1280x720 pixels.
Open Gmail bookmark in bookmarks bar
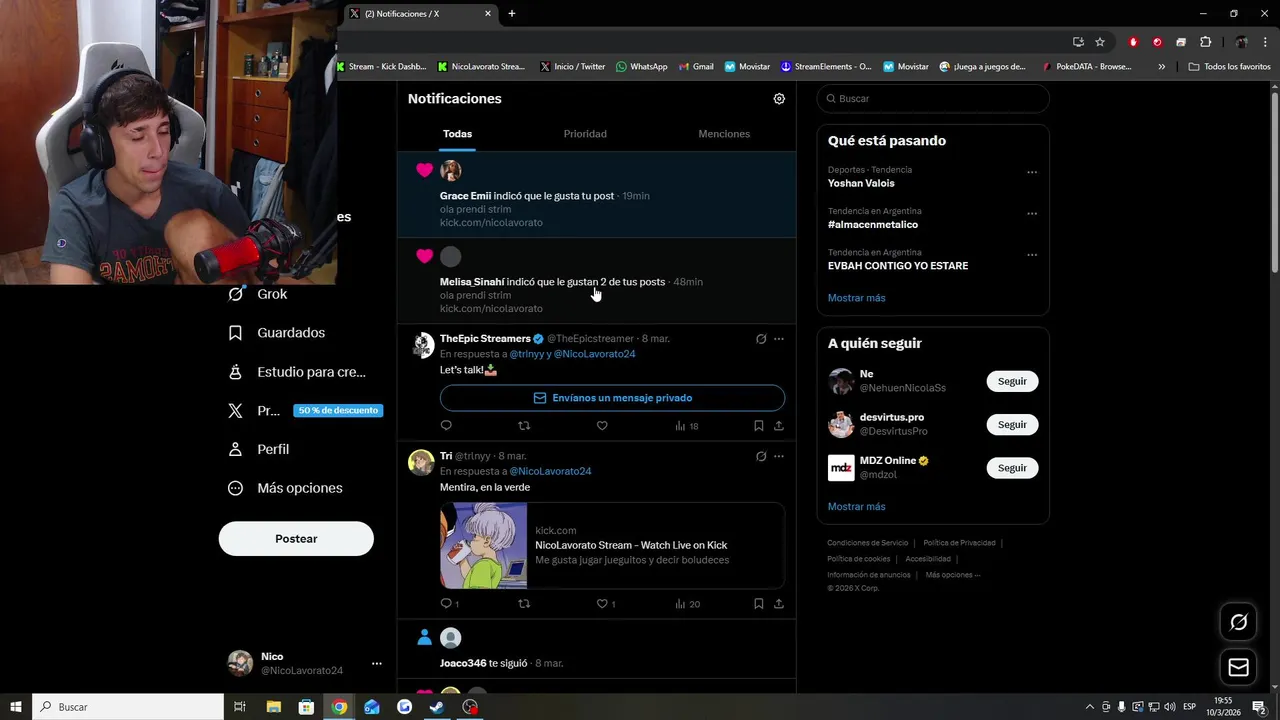point(696,67)
